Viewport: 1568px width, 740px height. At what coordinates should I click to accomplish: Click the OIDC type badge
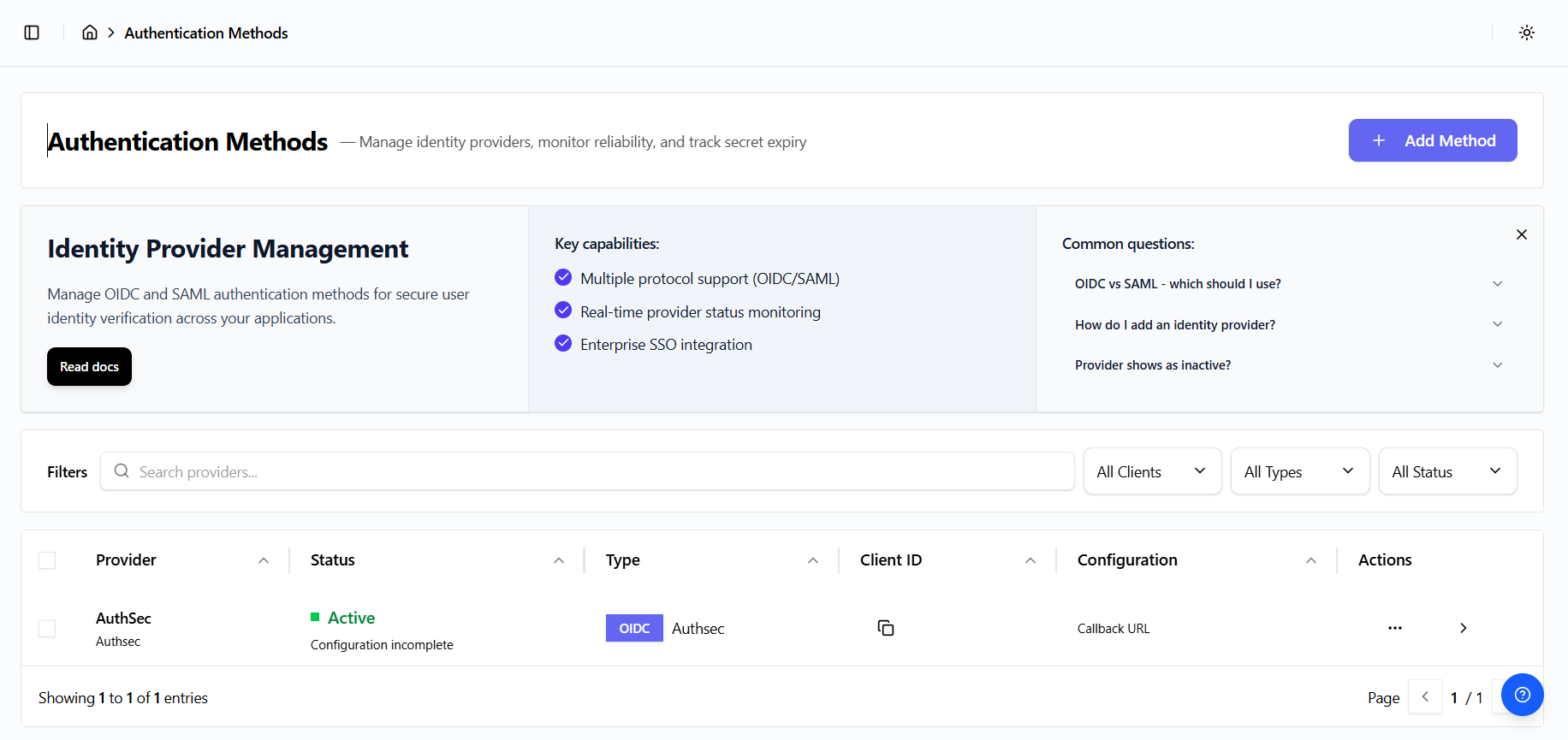(x=634, y=628)
